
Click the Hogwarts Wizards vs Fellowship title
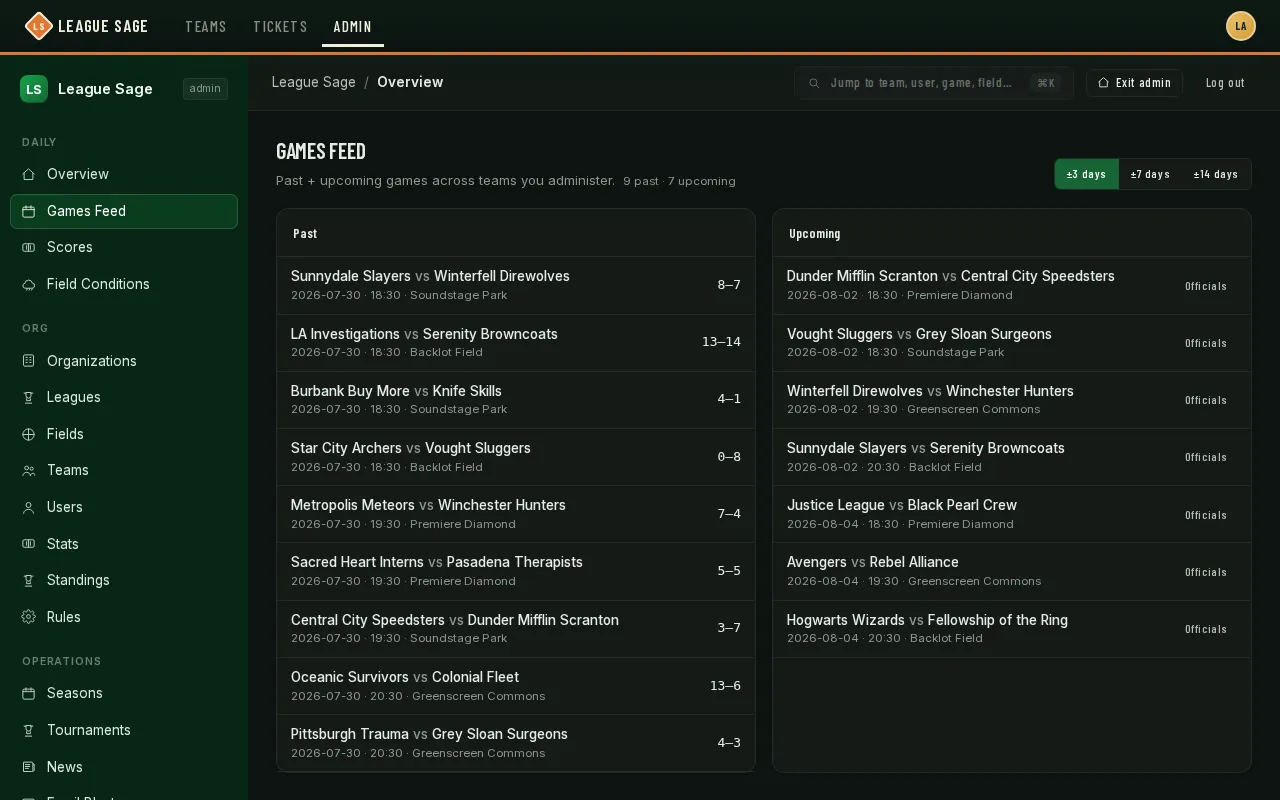(927, 620)
